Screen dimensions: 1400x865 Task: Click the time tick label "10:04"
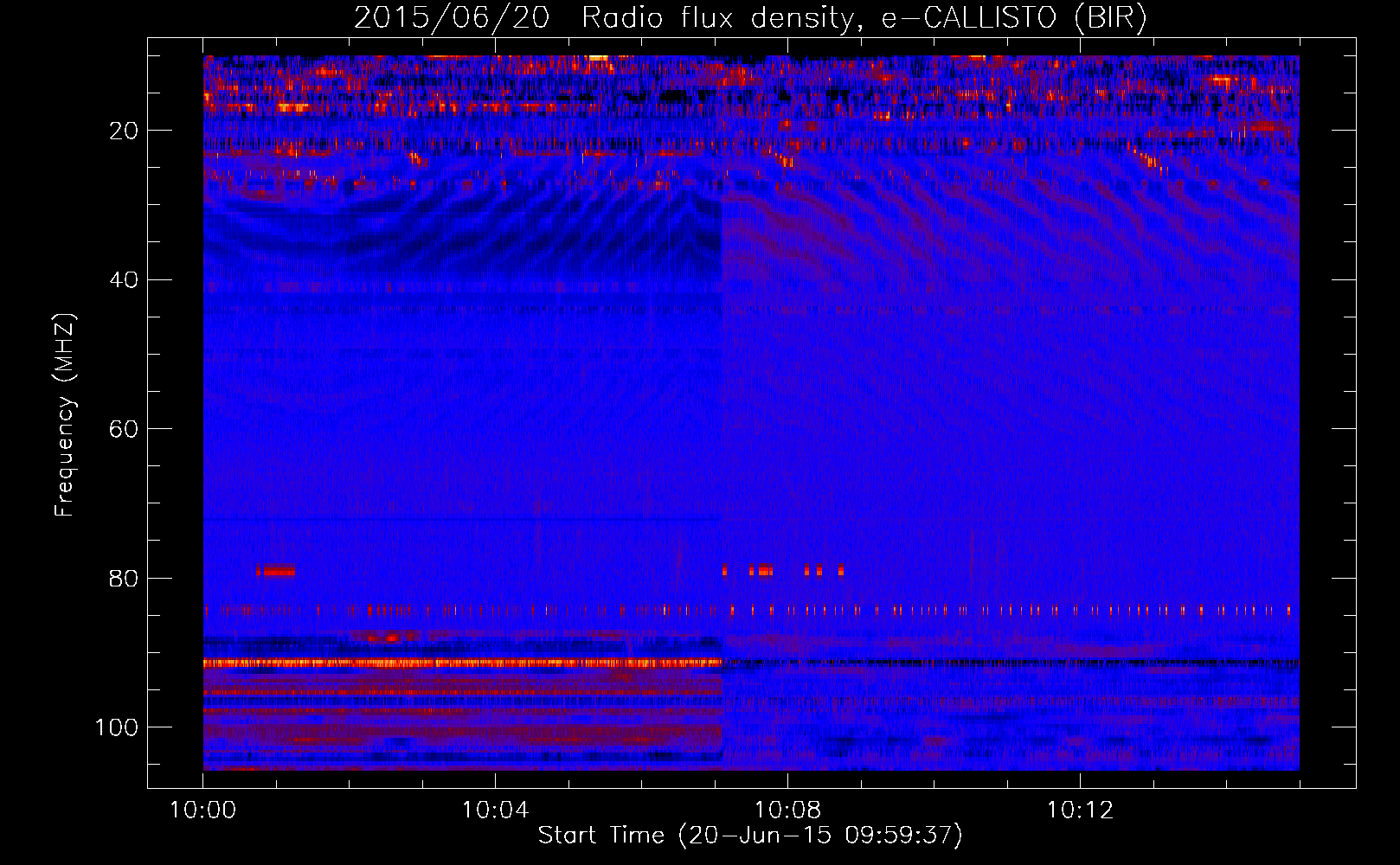coord(495,811)
